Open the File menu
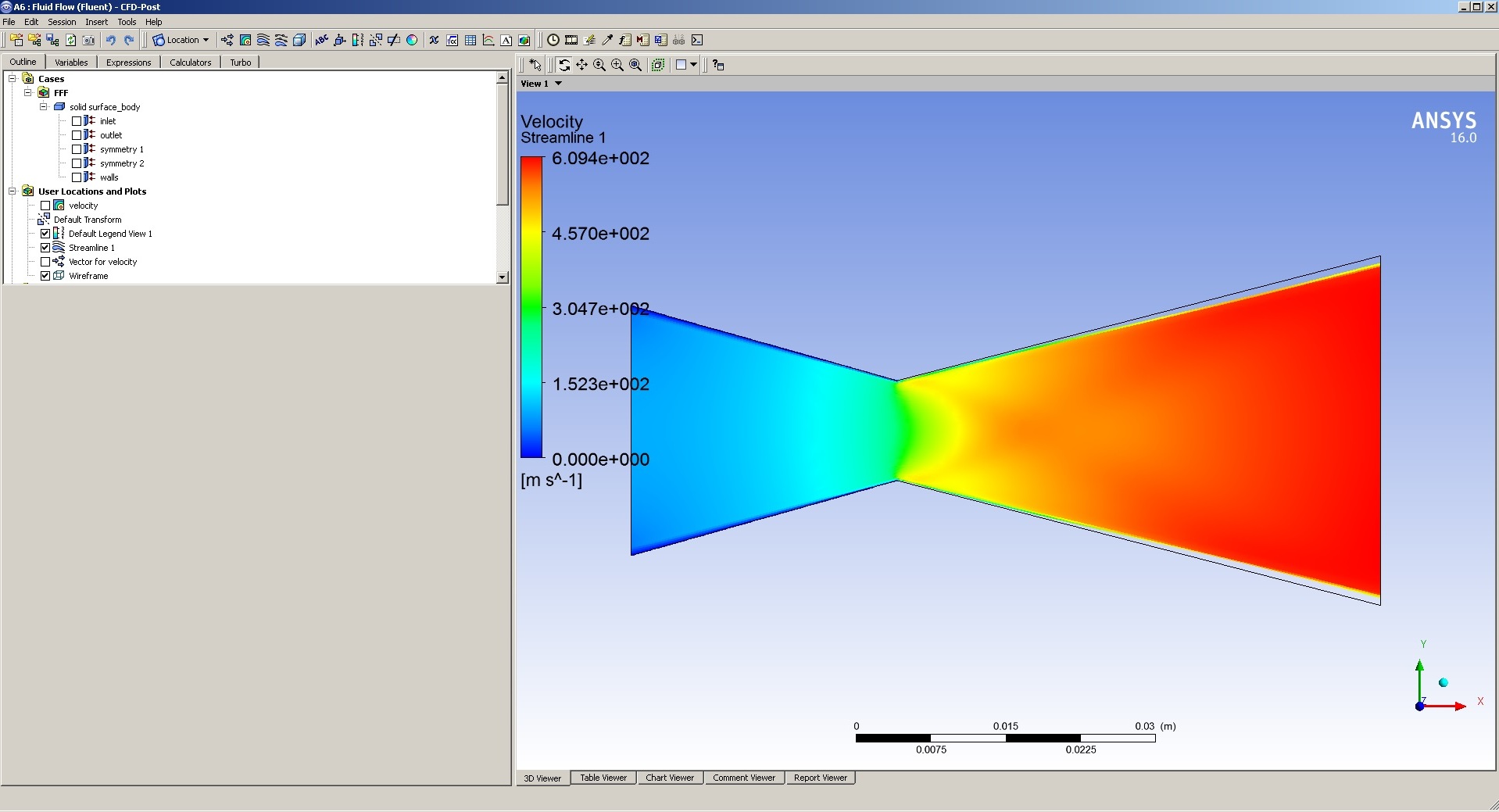This screenshot has height=812, width=1499. (x=9, y=22)
